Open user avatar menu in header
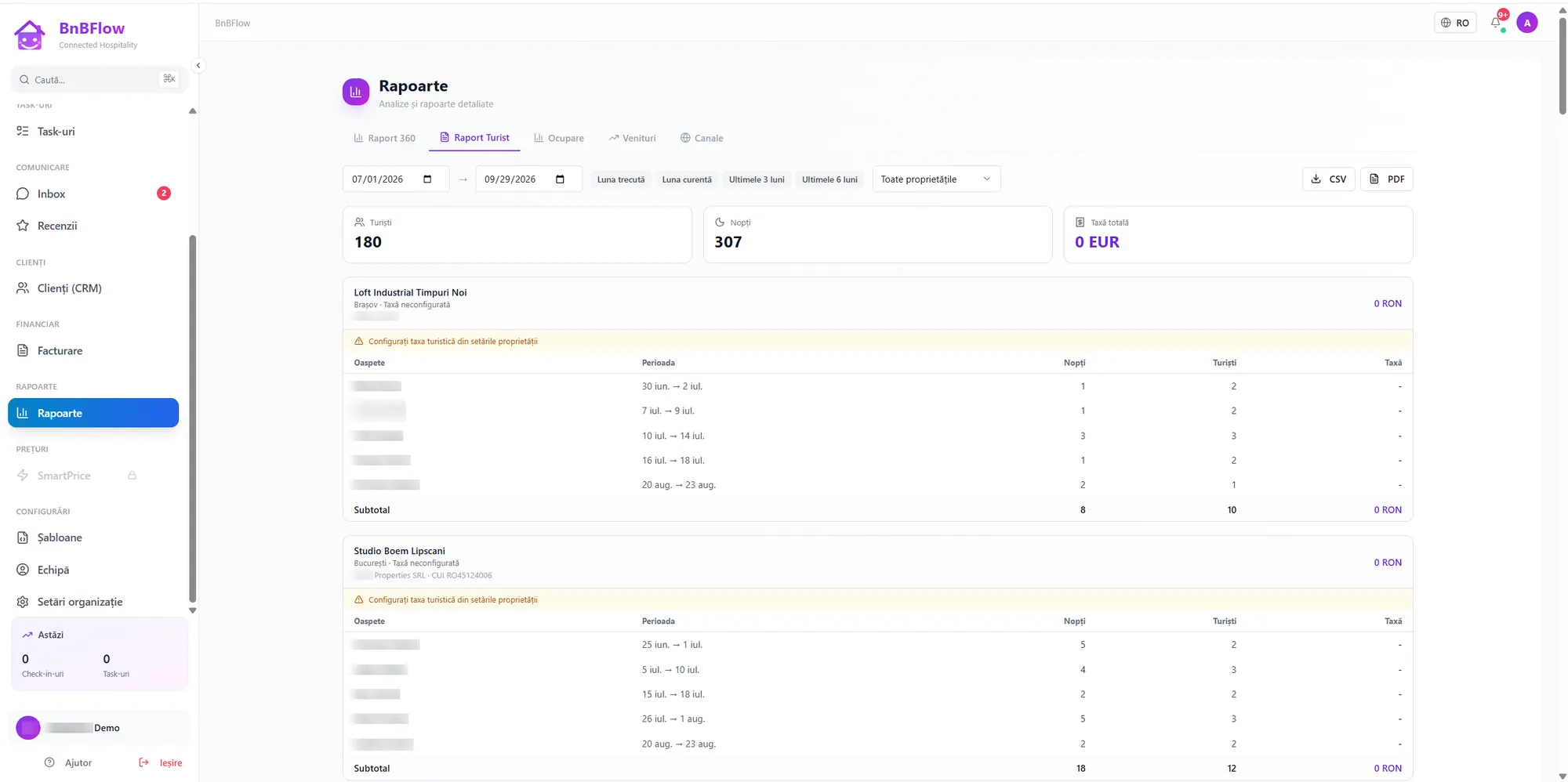1568x782 pixels. point(1526,23)
